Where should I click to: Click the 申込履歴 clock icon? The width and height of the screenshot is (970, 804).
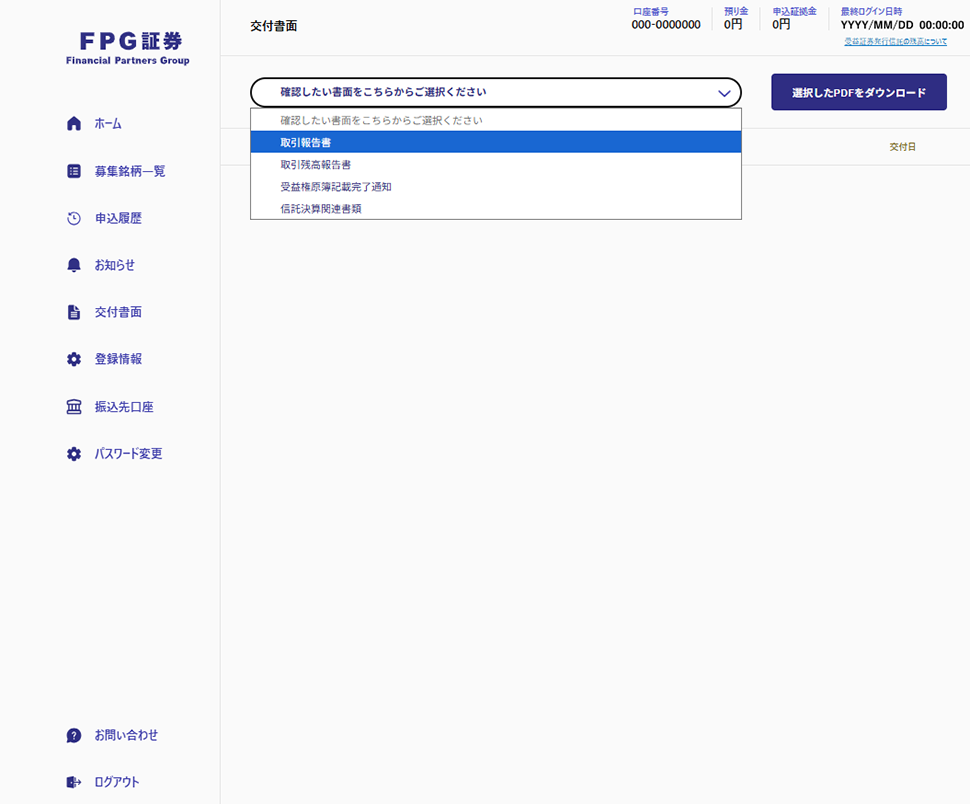point(73,217)
